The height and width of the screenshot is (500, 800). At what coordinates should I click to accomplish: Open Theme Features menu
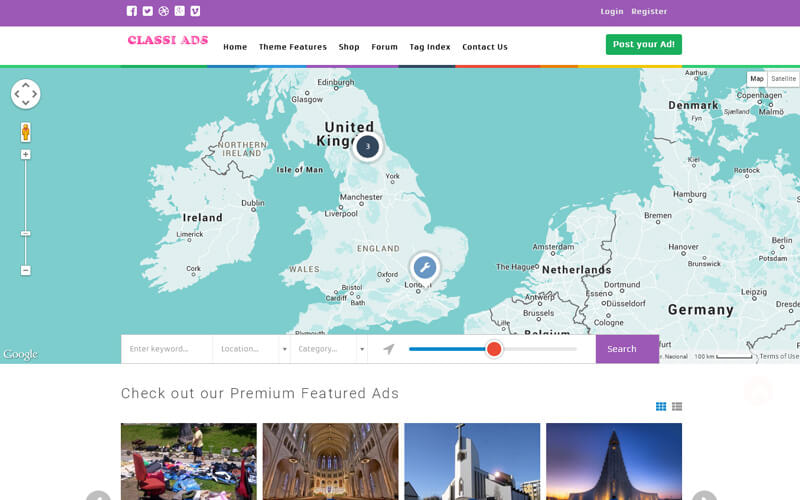pos(293,47)
